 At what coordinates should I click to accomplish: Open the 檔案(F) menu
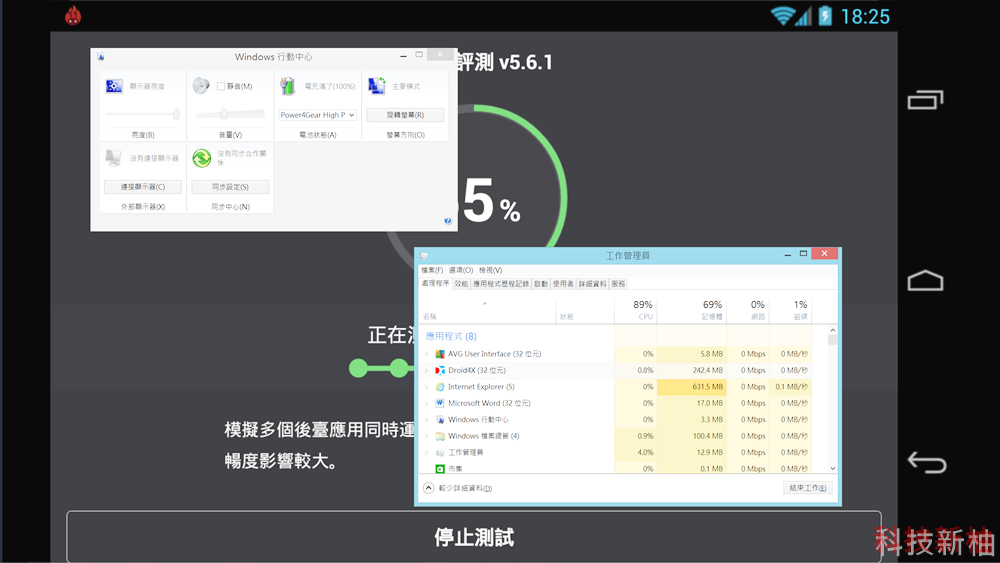point(432,270)
